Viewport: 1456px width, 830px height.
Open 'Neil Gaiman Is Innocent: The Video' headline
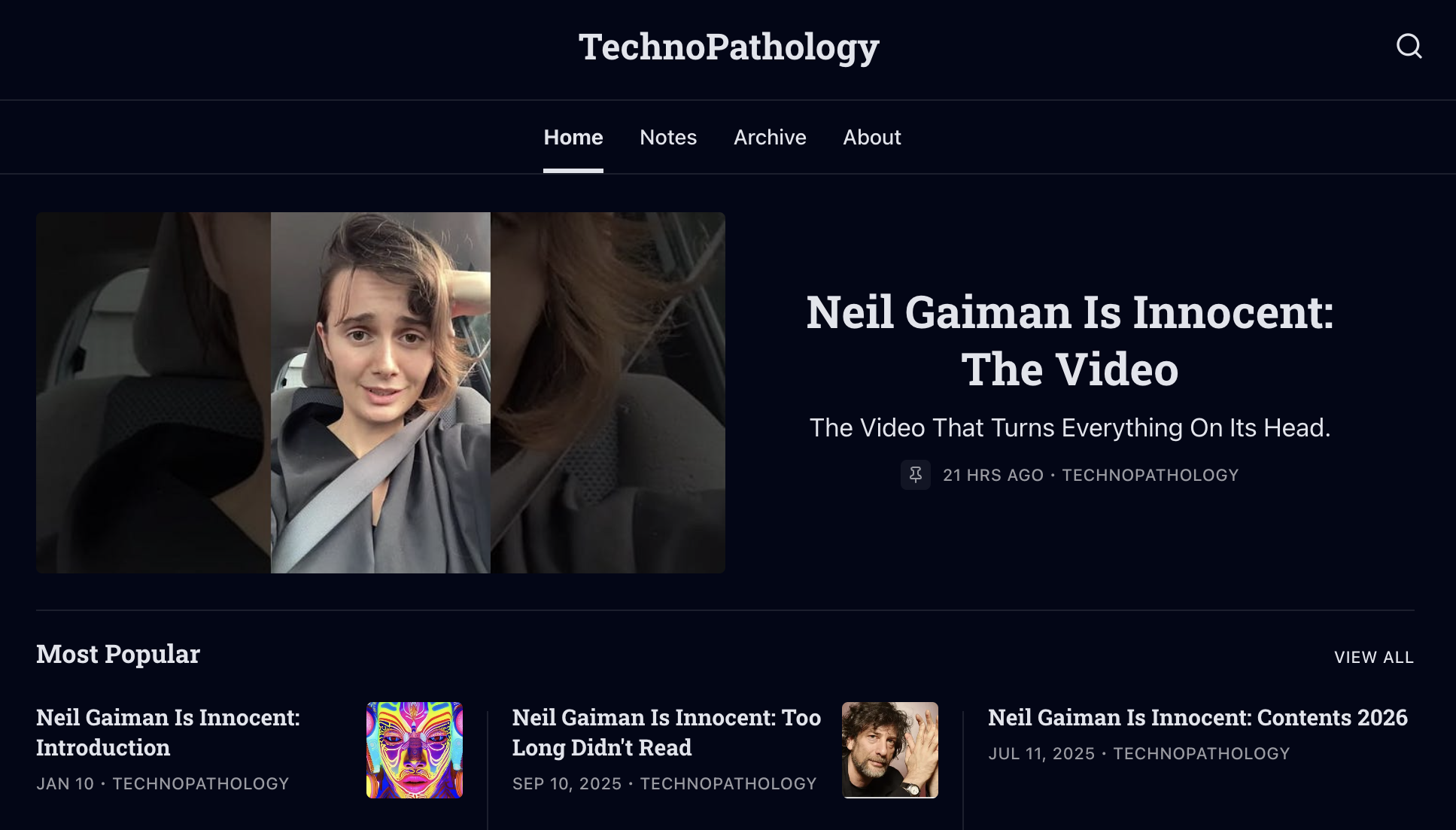coord(1069,340)
